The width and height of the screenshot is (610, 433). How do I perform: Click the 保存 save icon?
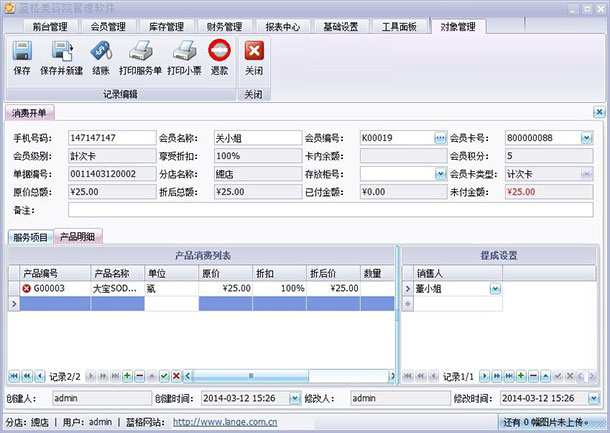point(22,51)
